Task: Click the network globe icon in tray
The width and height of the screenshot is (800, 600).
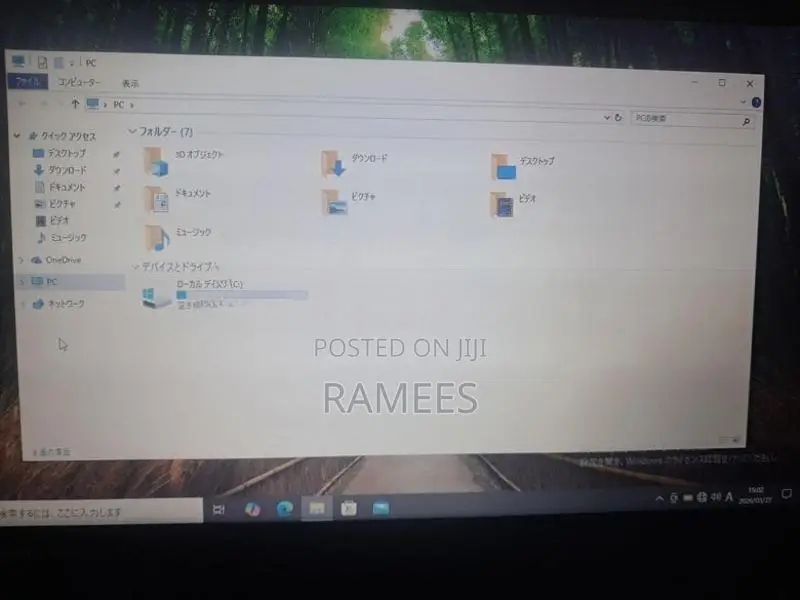Action: pos(702,497)
